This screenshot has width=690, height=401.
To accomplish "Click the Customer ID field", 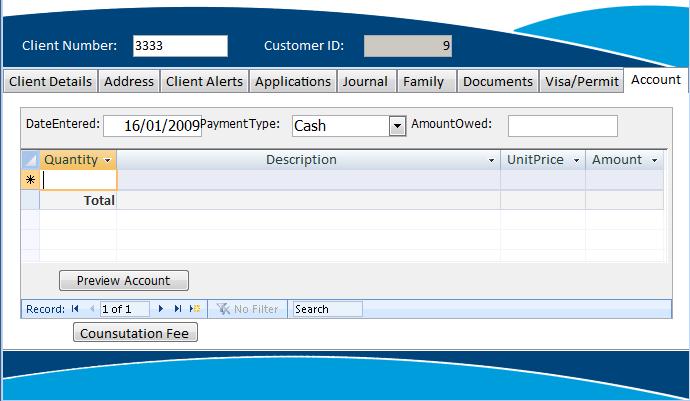I will pos(407,46).
